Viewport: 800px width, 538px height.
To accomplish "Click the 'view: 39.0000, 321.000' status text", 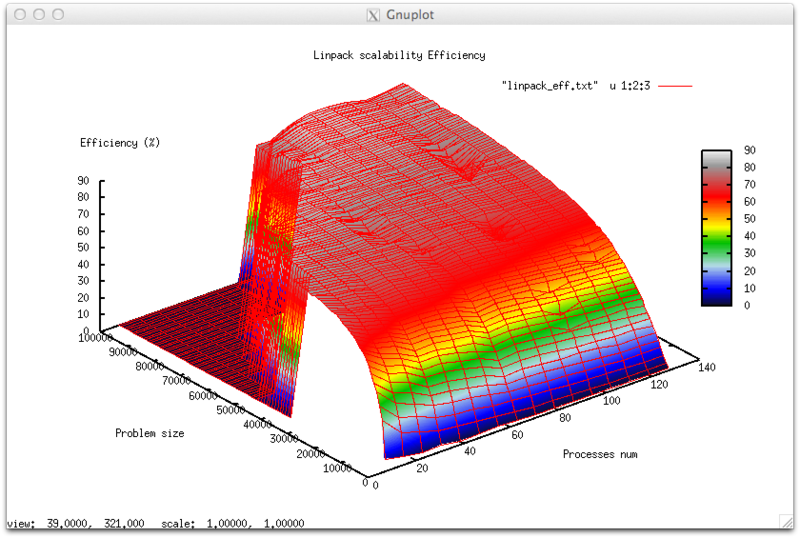I will [76, 524].
